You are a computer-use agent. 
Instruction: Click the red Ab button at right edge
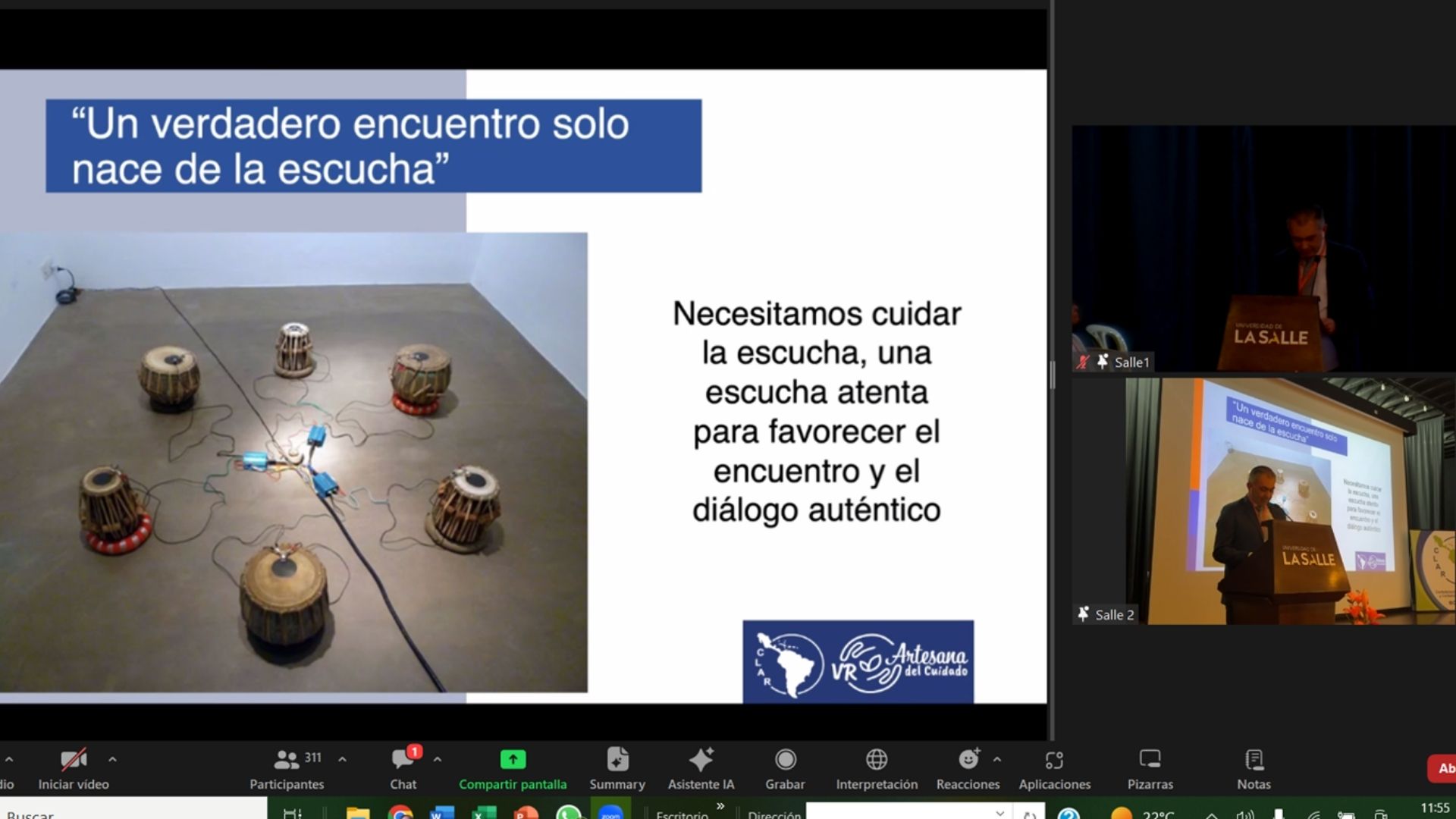tap(1443, 768)
